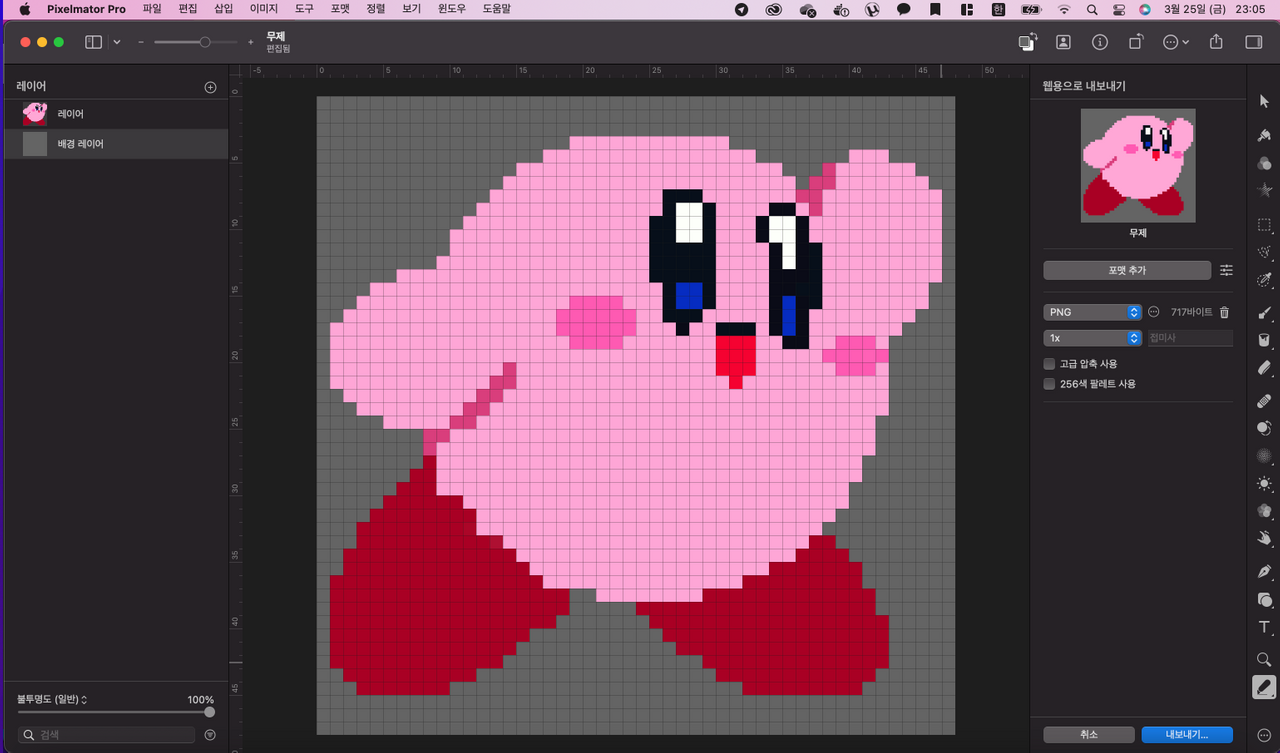
Task: Open the 포맷 menu
Action: [x=340, y=9]
